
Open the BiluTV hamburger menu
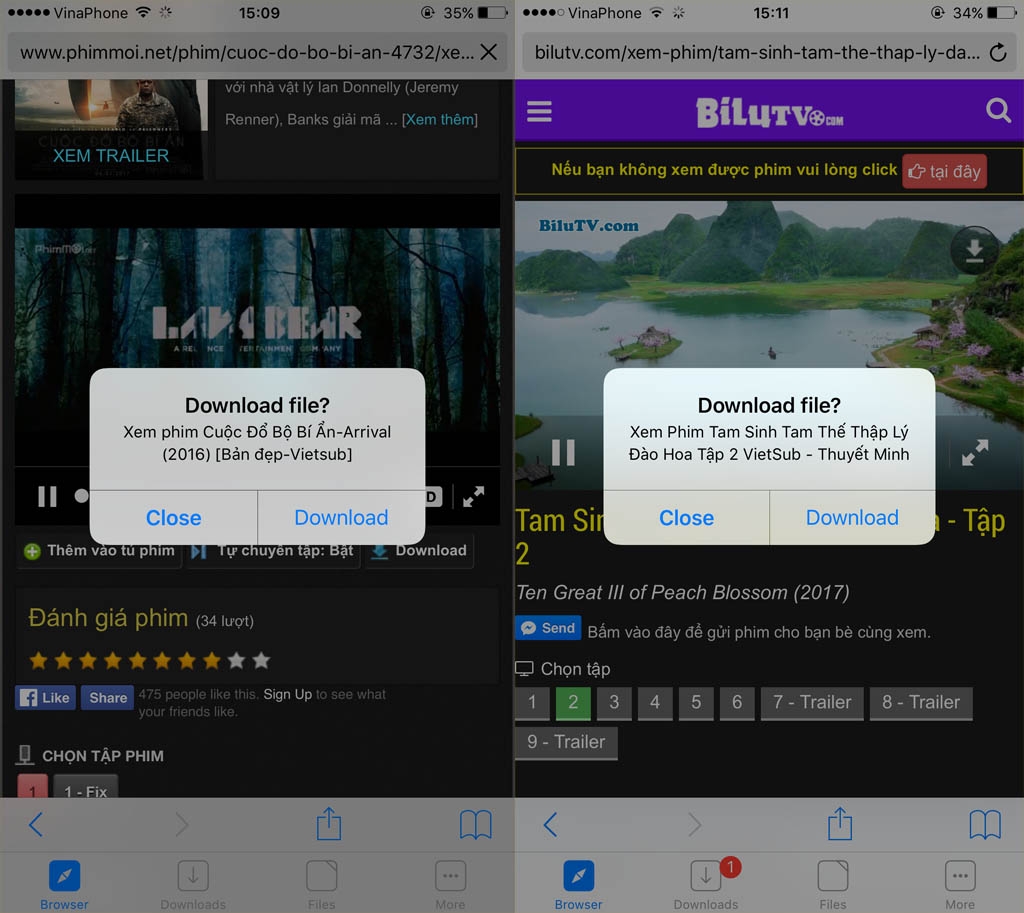(x=539, y=112)
